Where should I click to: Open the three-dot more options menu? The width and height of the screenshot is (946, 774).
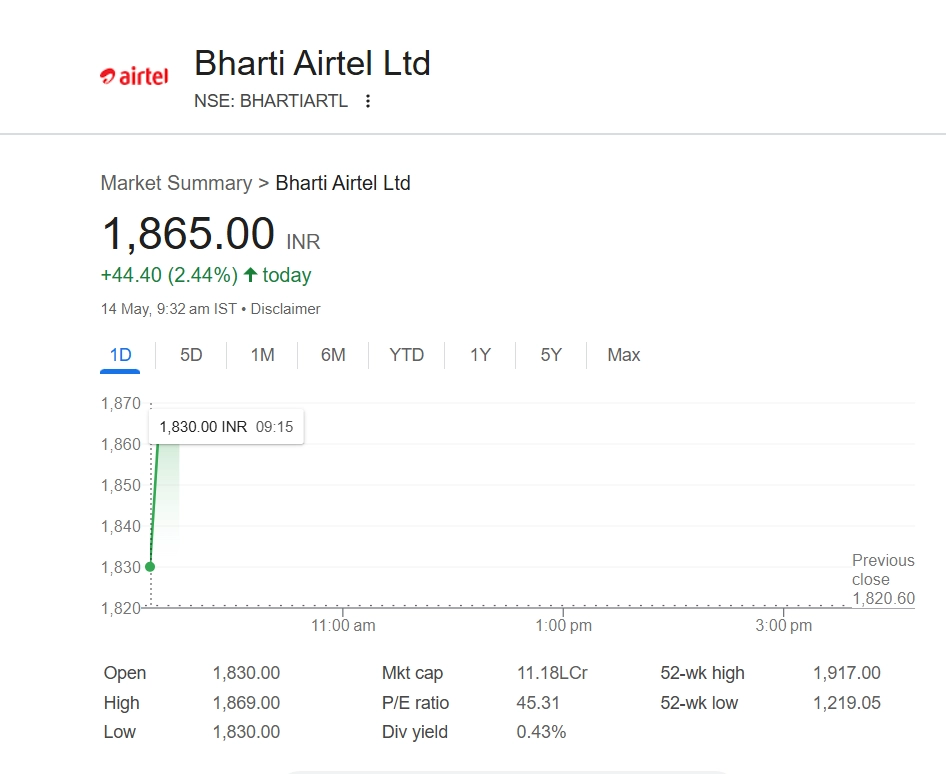pos(368,101)
